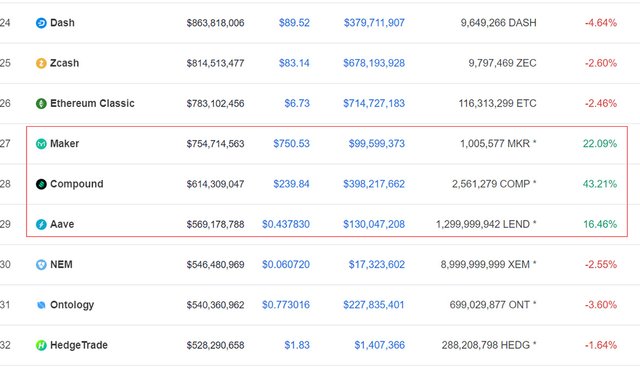Screen dimensions: 640x371
Task: Open the Maker coin name link
Action: tap(64, 144)
